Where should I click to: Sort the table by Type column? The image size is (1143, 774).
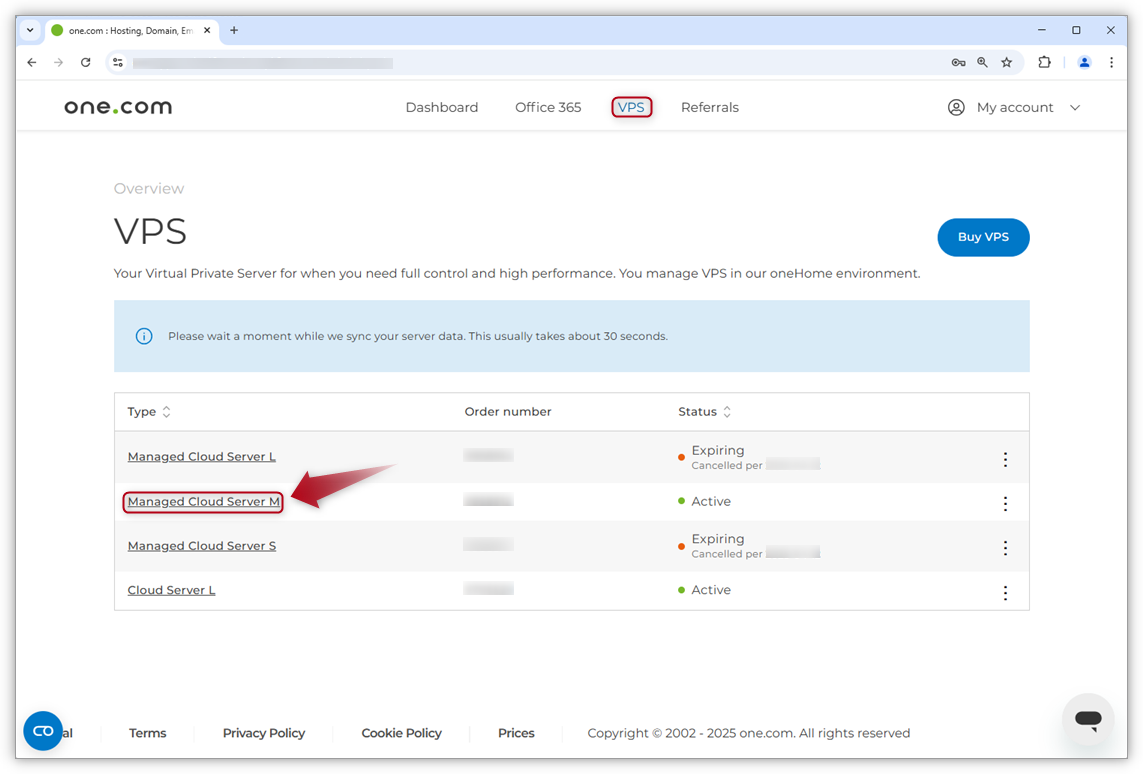pos(165,411)
